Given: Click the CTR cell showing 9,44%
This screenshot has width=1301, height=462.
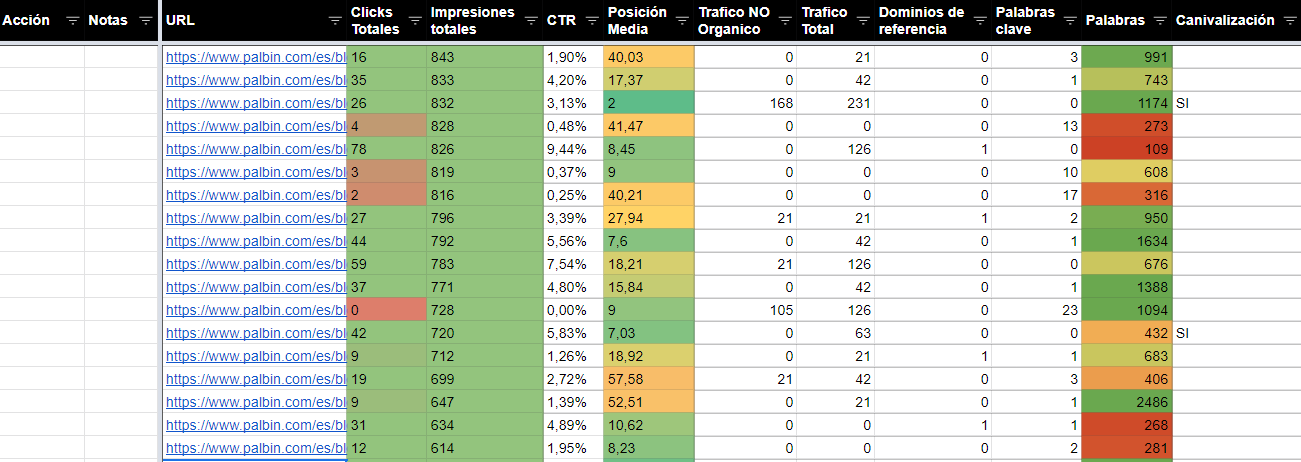Looking at the screenshot, I should (x=573, y=150).
